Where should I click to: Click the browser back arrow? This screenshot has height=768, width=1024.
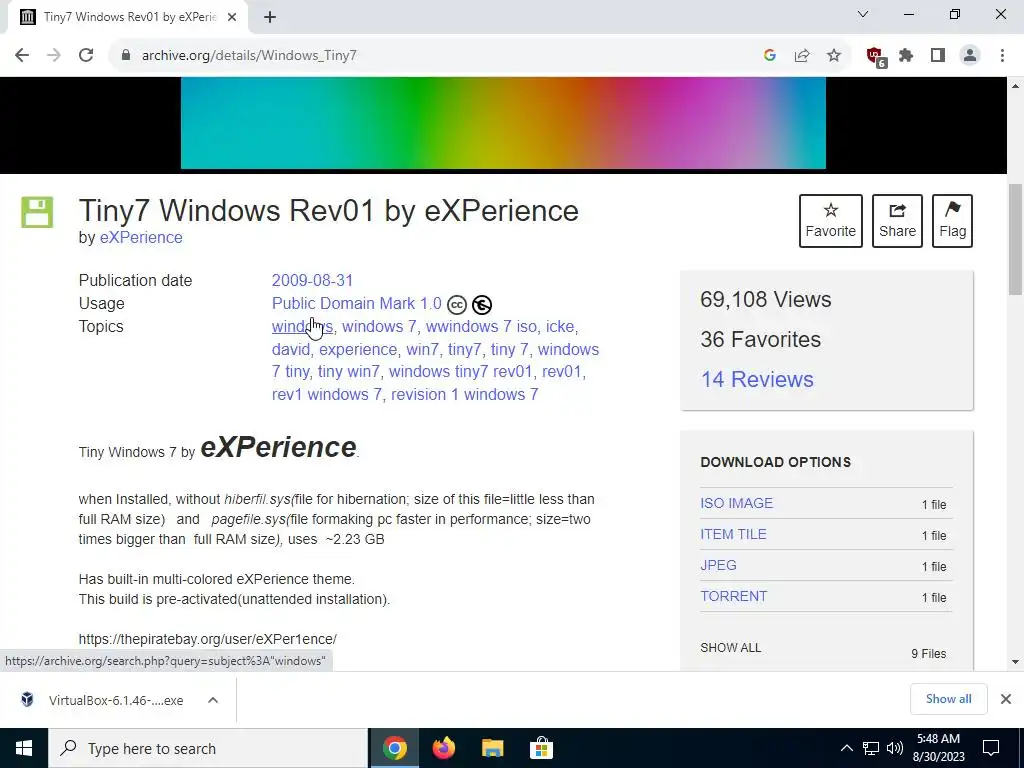[x=22, y=56]
